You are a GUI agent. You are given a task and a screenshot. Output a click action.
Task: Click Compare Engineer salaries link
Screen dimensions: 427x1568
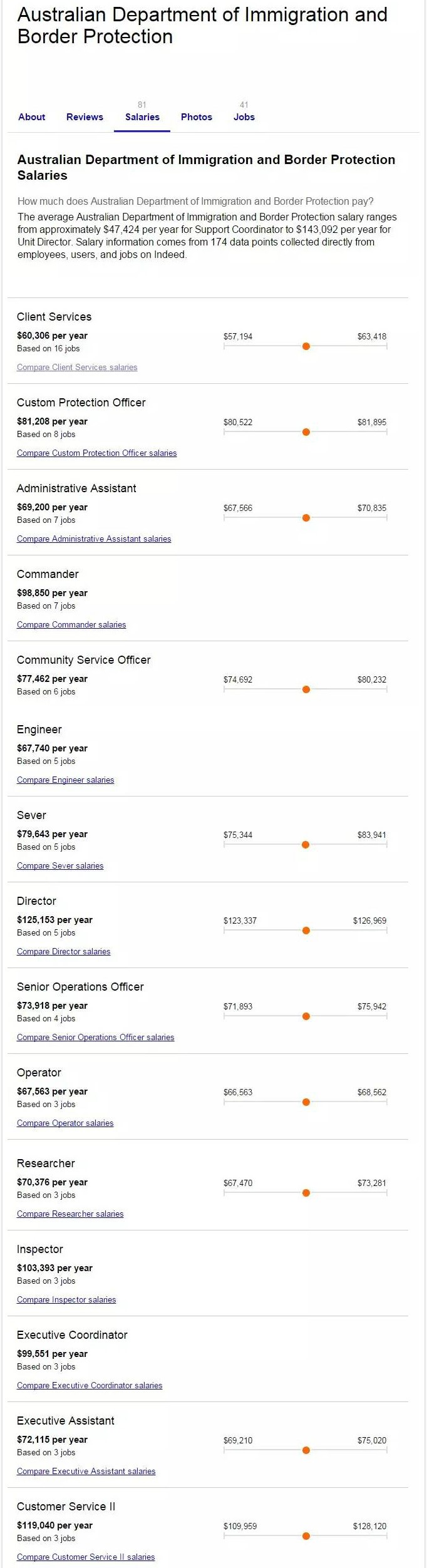coord(66,780)
